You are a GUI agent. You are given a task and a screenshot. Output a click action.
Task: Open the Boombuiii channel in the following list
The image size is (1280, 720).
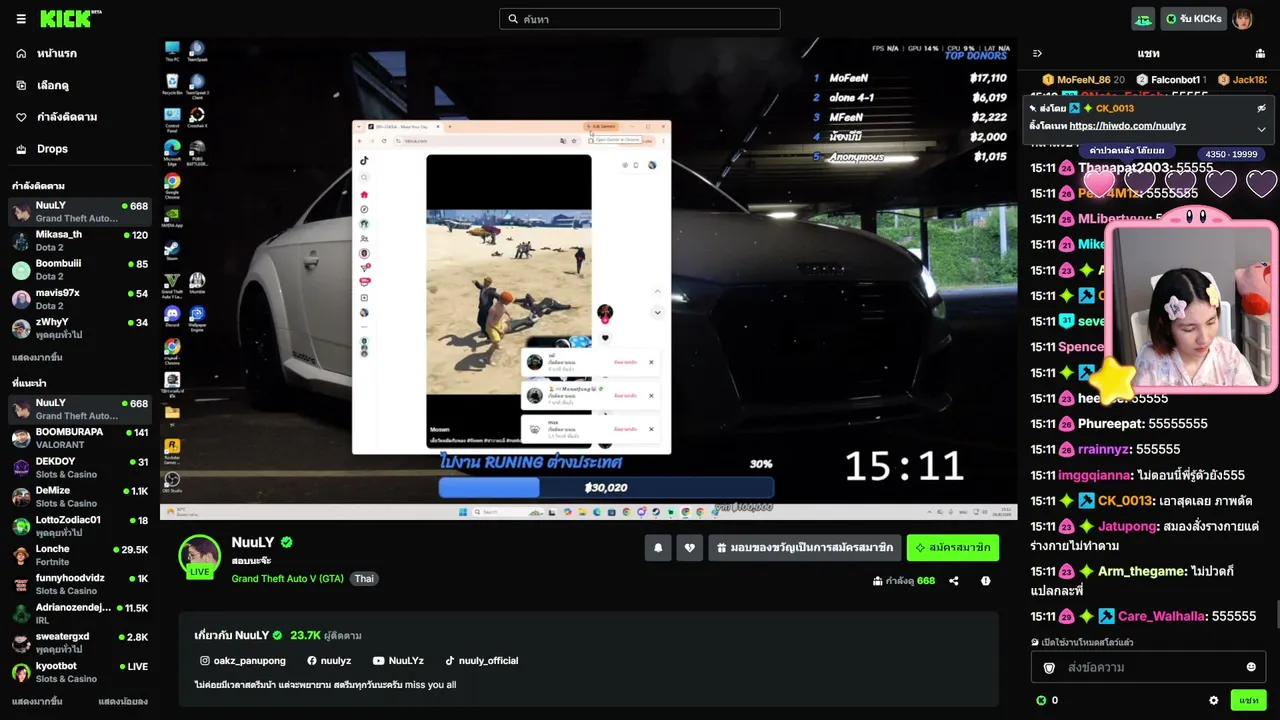click(80, 270)
